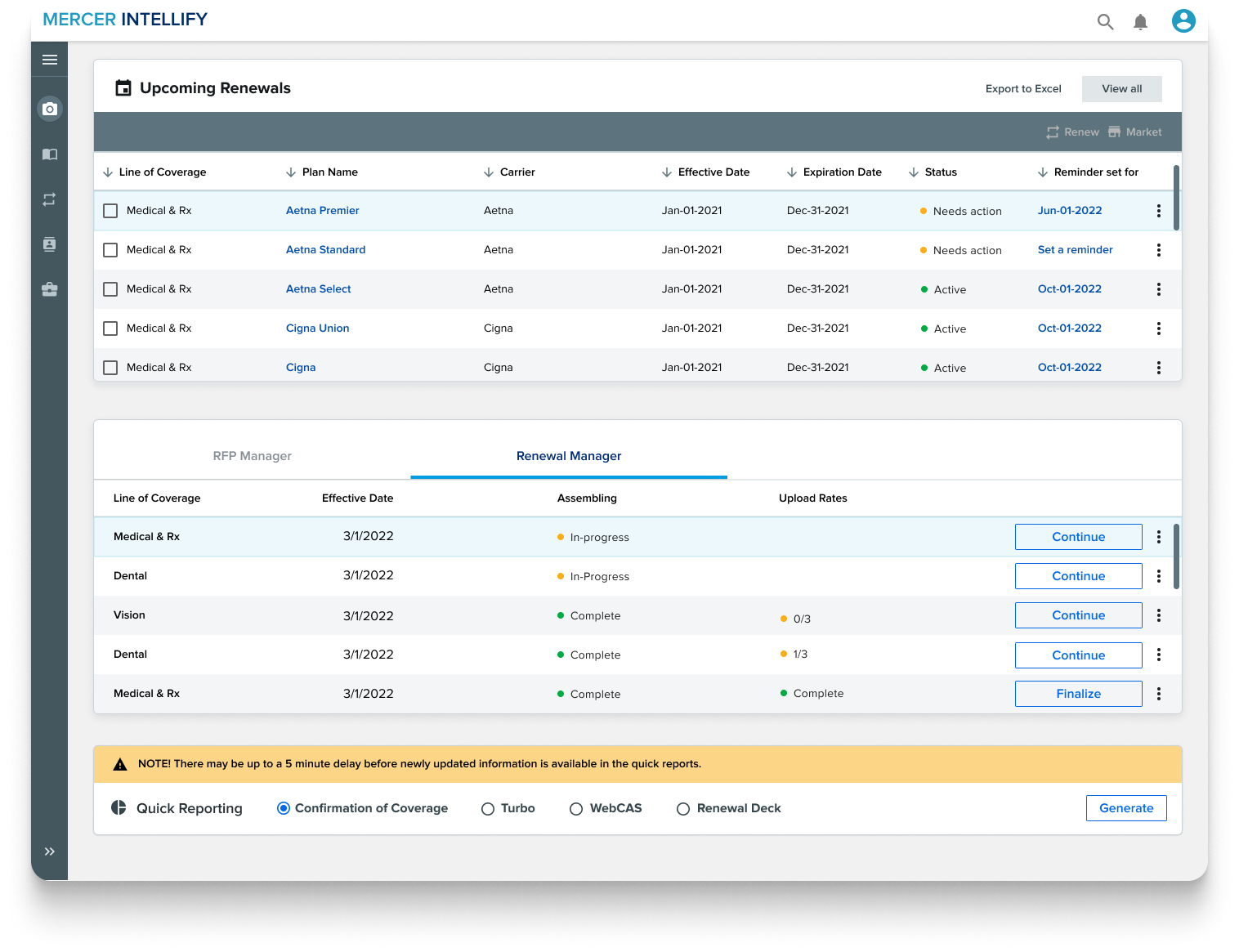Open the hamburger menu in the sidebar

point(50,60)
